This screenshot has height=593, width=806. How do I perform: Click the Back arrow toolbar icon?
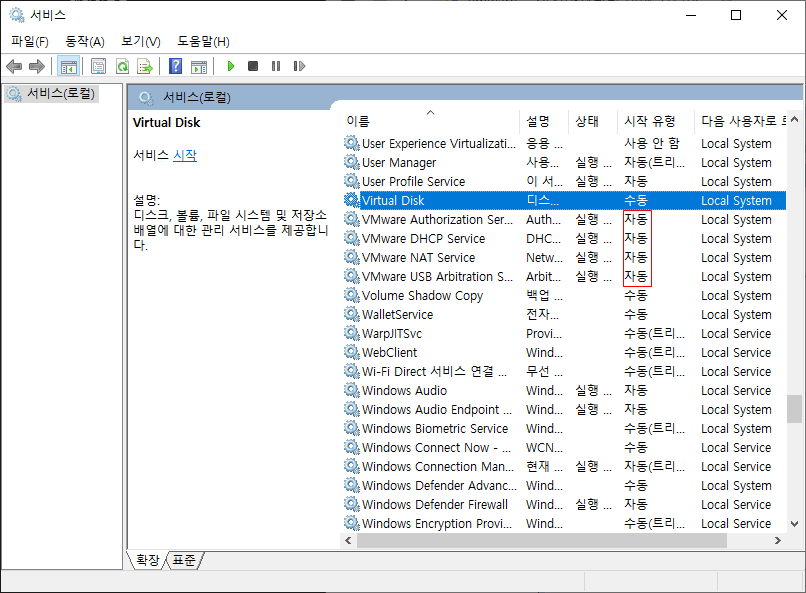[14, 66]
